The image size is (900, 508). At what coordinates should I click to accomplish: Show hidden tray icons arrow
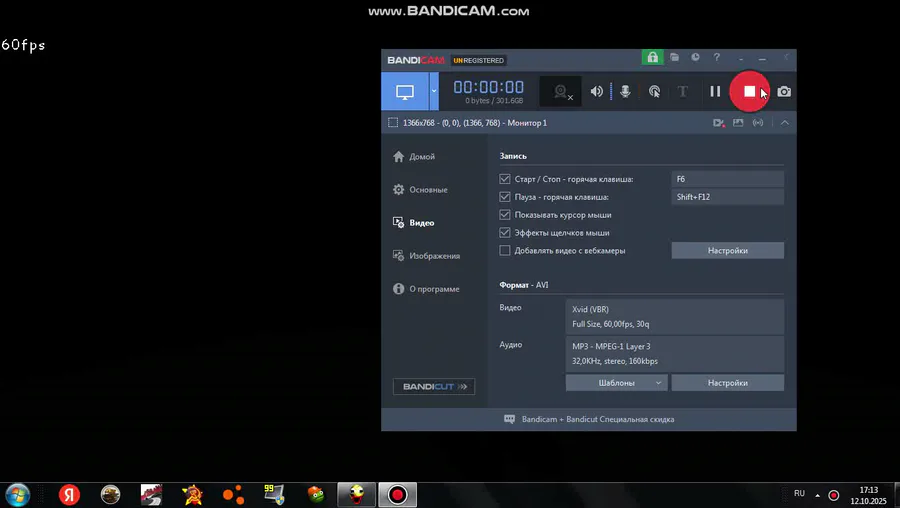pyautogui.click(x=817, y=495)
